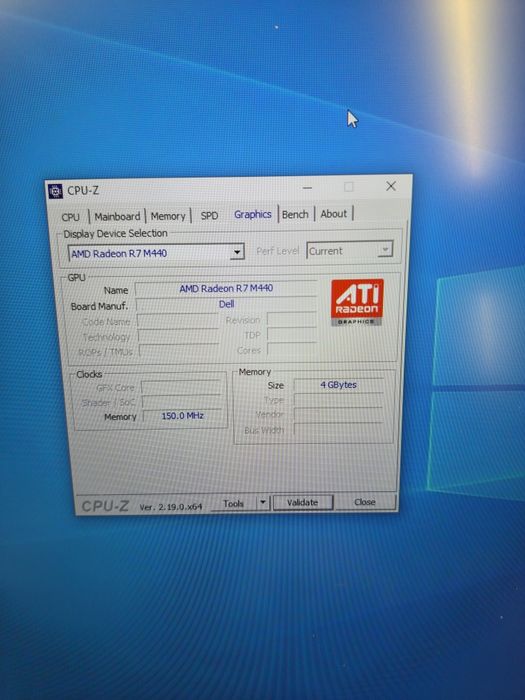The height and width of the screenshot is (700, 525).
Task: Click the Validate button
Action: [x=302, y=502]
